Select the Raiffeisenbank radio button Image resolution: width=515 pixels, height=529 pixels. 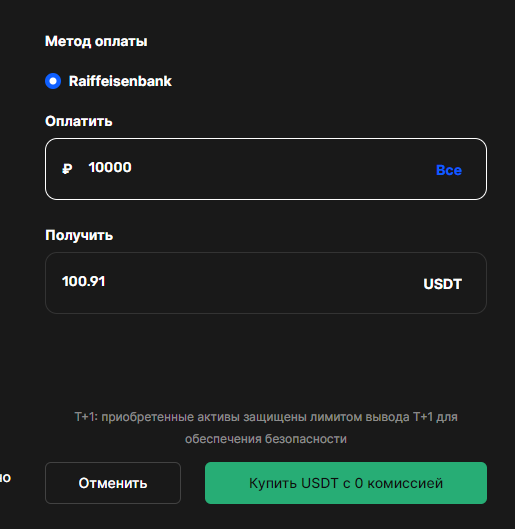point(53,81)
